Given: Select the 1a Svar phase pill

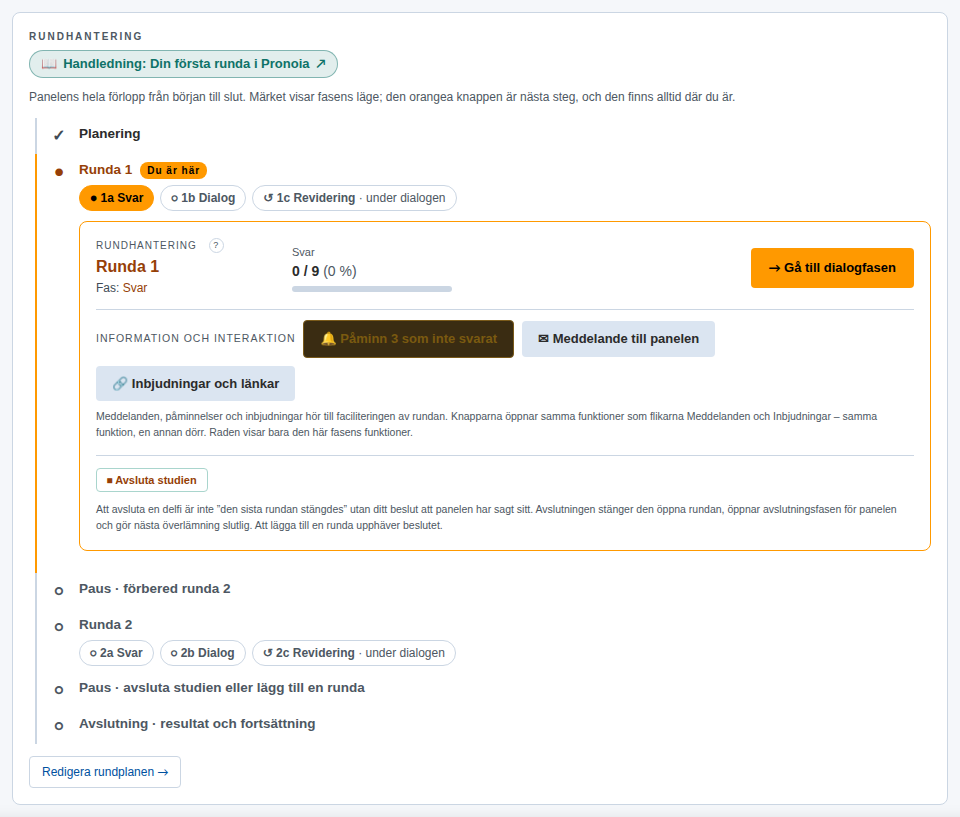Looking at the screenshot, I should tap(116, 198).
